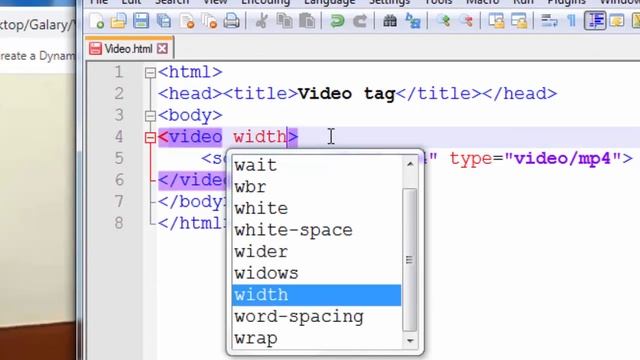Viewport: 640px width, 360px height.
Task: Undo with the green arrow icon
Action: pos(337,20)
